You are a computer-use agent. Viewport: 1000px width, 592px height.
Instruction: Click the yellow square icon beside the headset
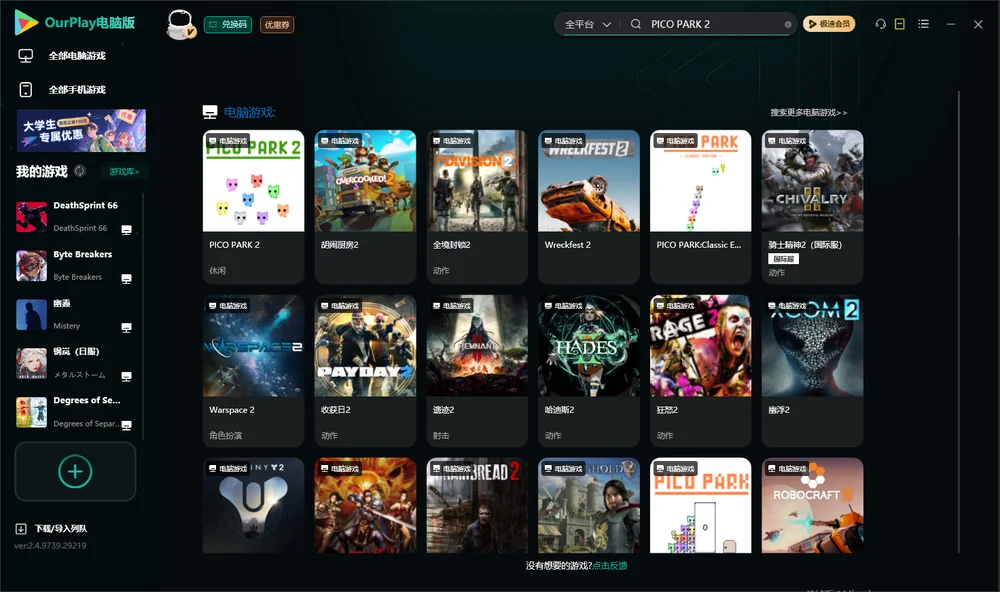pyautogui.click(x=900, y=24)
